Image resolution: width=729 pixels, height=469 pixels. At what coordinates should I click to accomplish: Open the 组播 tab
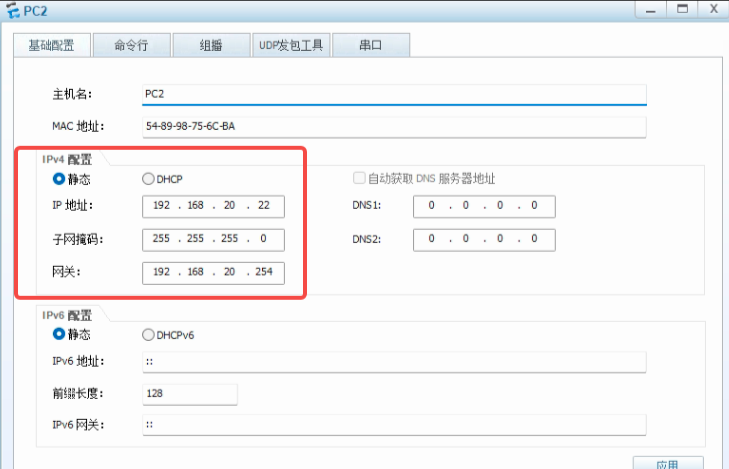pyautogui.click(x=210, y=45)
